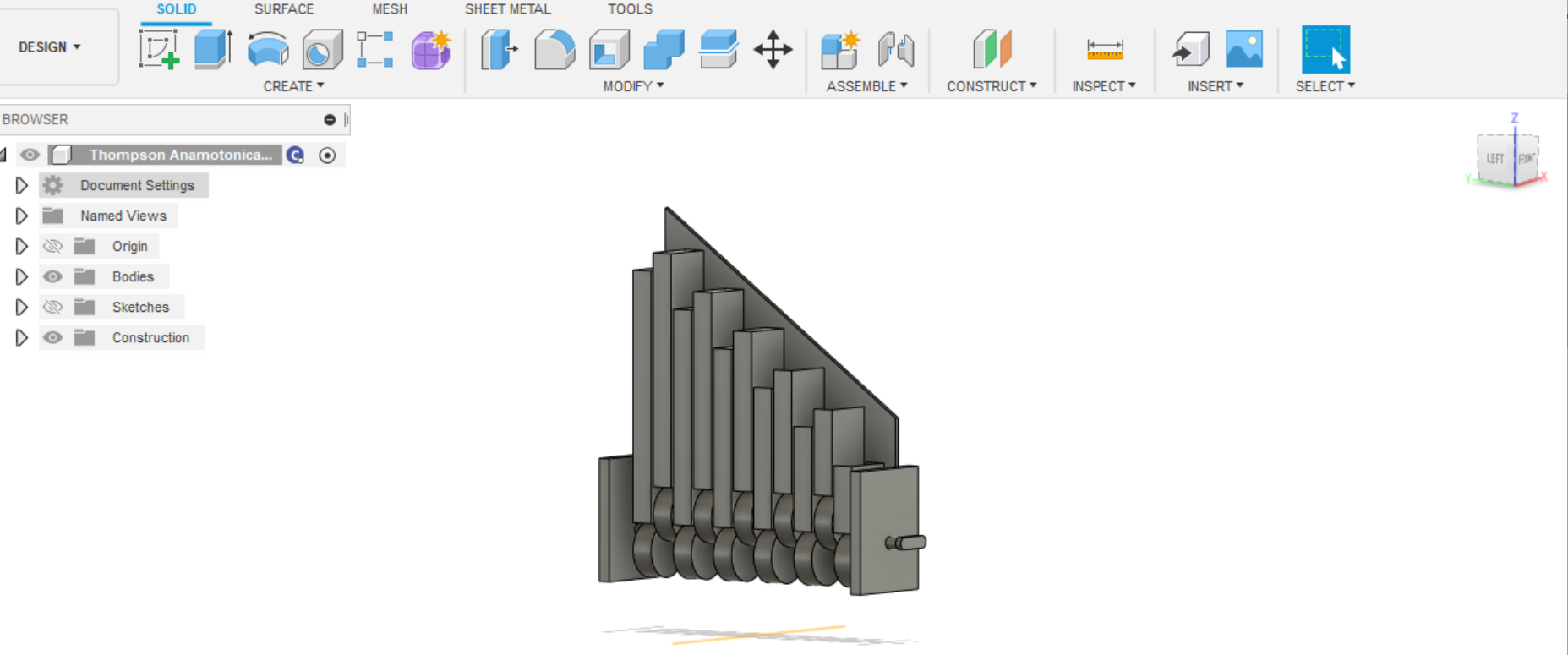Expand the Construction folder

pyautogui.click(x=22, y=337)
